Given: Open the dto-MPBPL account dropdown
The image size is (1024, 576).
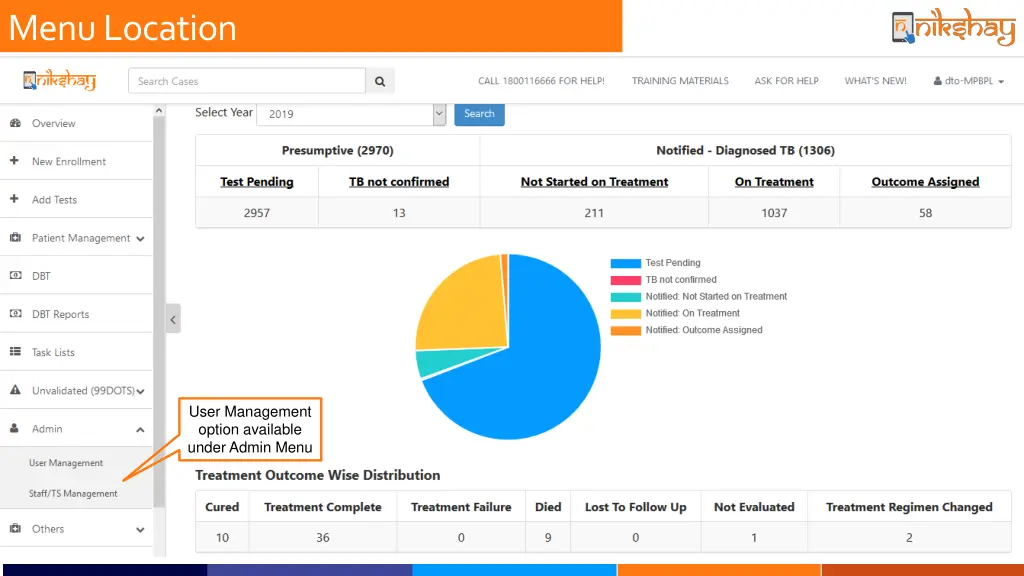Looking at the screenshot, I should pyautogui.click(x=969, y=81).
